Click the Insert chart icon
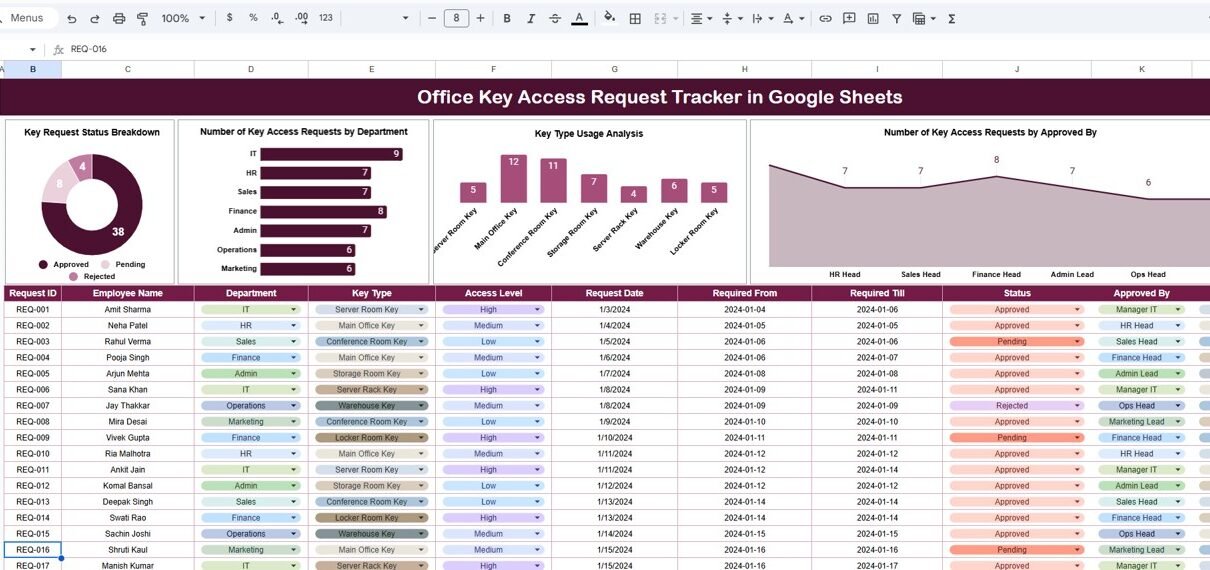Screen dimensions: 1210x570 tap(873, 18)
